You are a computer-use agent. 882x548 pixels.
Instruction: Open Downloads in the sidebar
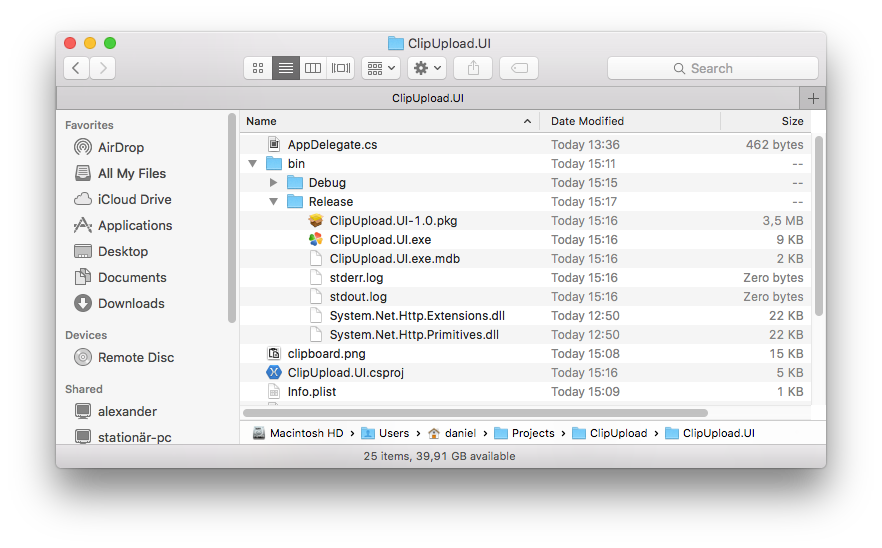(x=119, y=303)
